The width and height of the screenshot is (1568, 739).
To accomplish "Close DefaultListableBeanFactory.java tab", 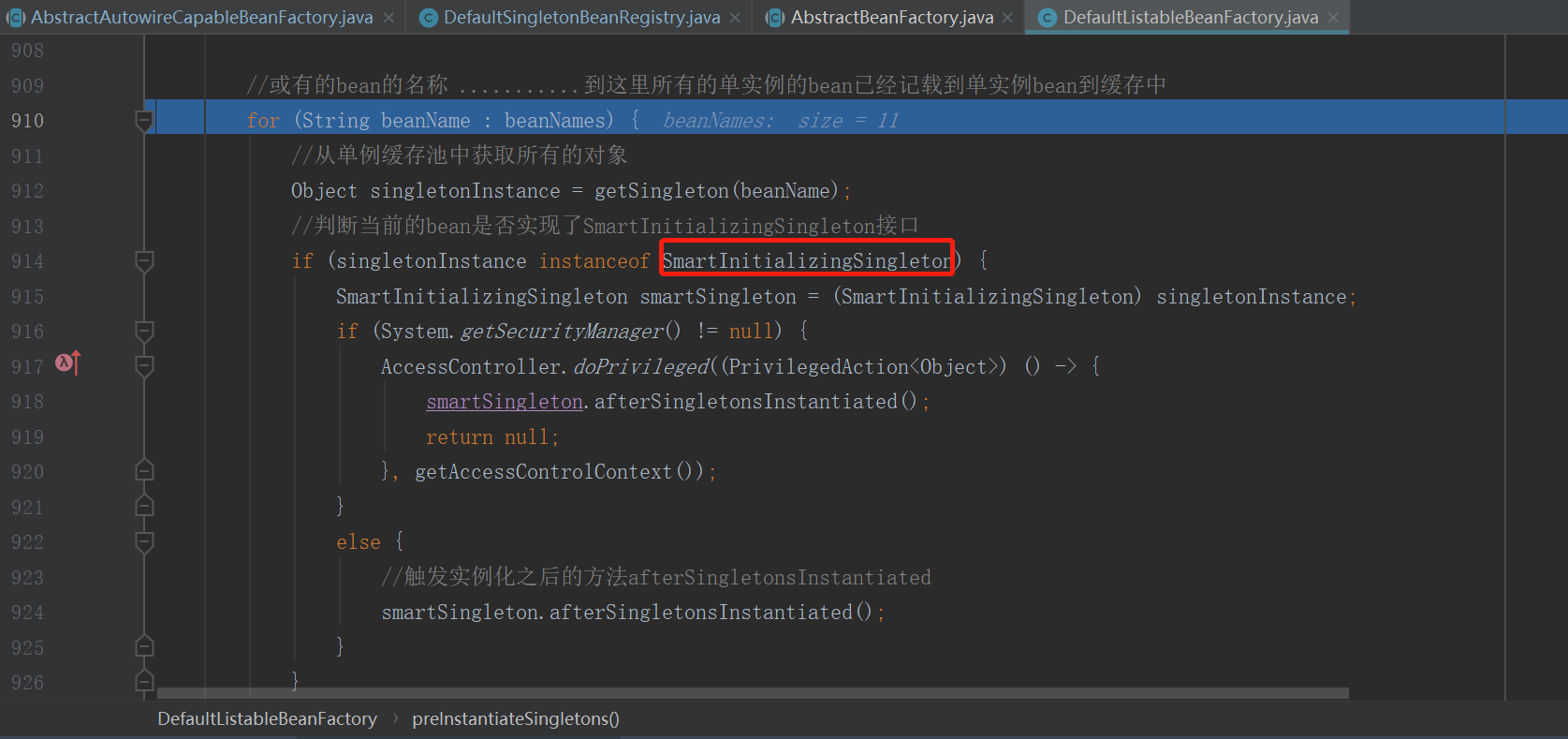I will (x=1333, y=18).
